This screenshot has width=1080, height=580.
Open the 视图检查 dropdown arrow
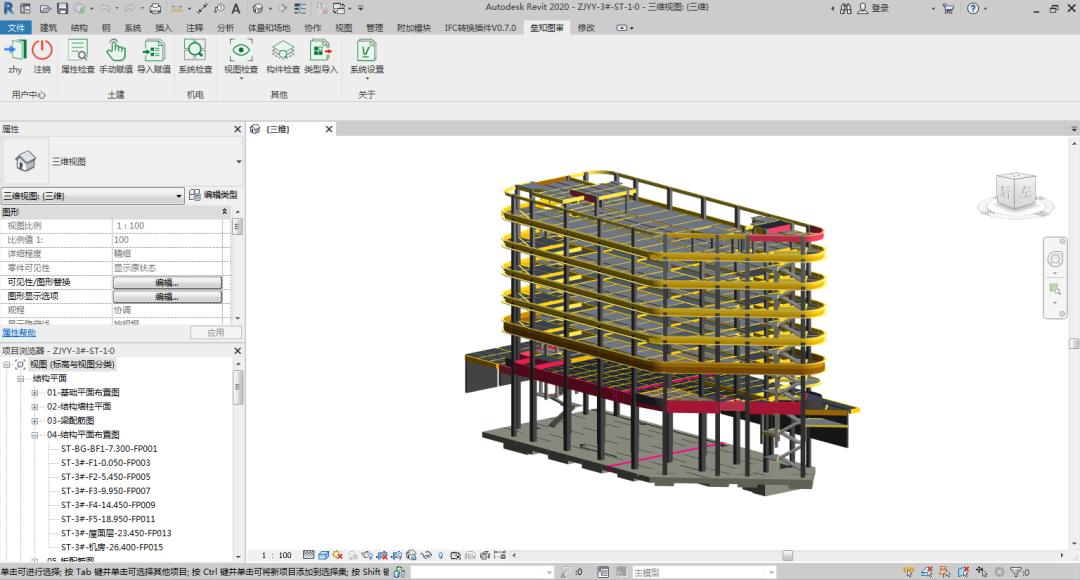[x=240, y=79]
